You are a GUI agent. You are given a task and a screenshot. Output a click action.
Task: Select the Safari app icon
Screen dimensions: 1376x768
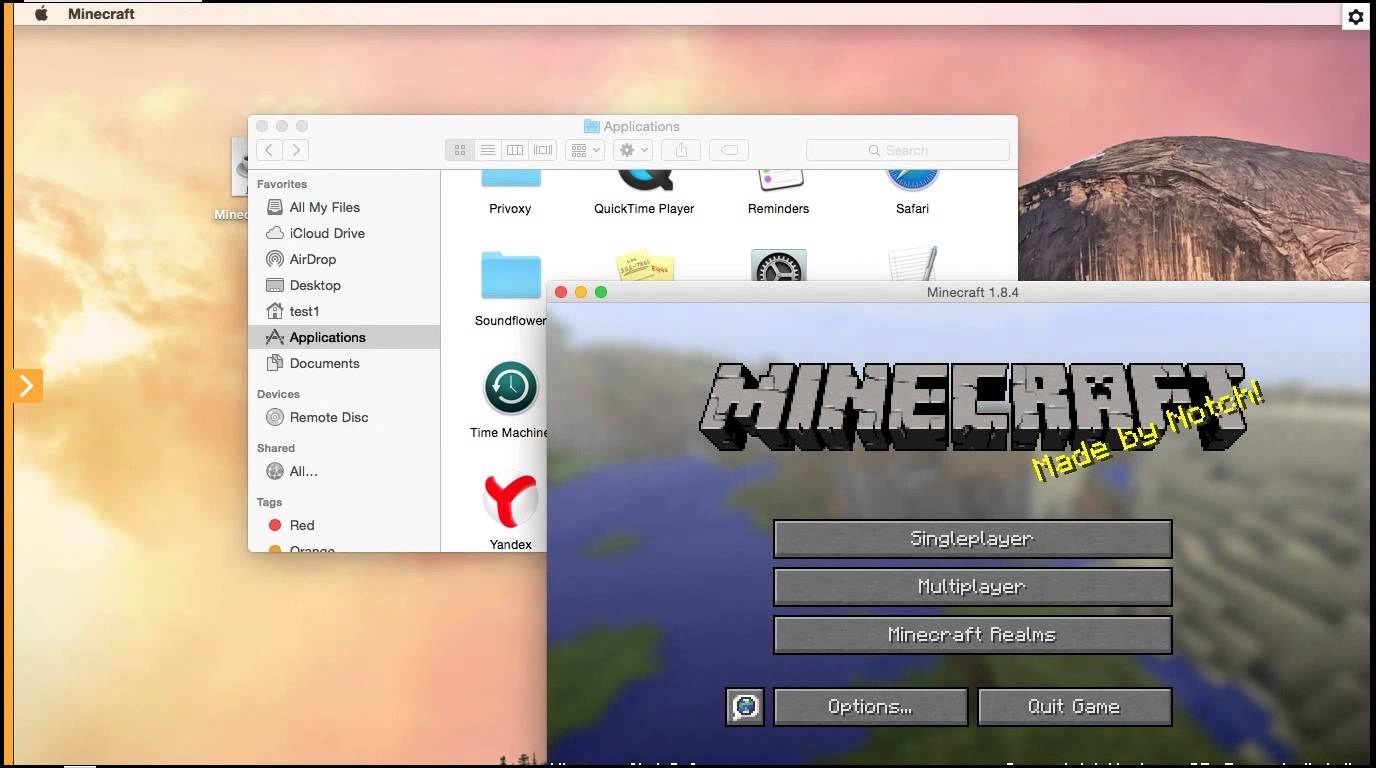tap(913, 180)
